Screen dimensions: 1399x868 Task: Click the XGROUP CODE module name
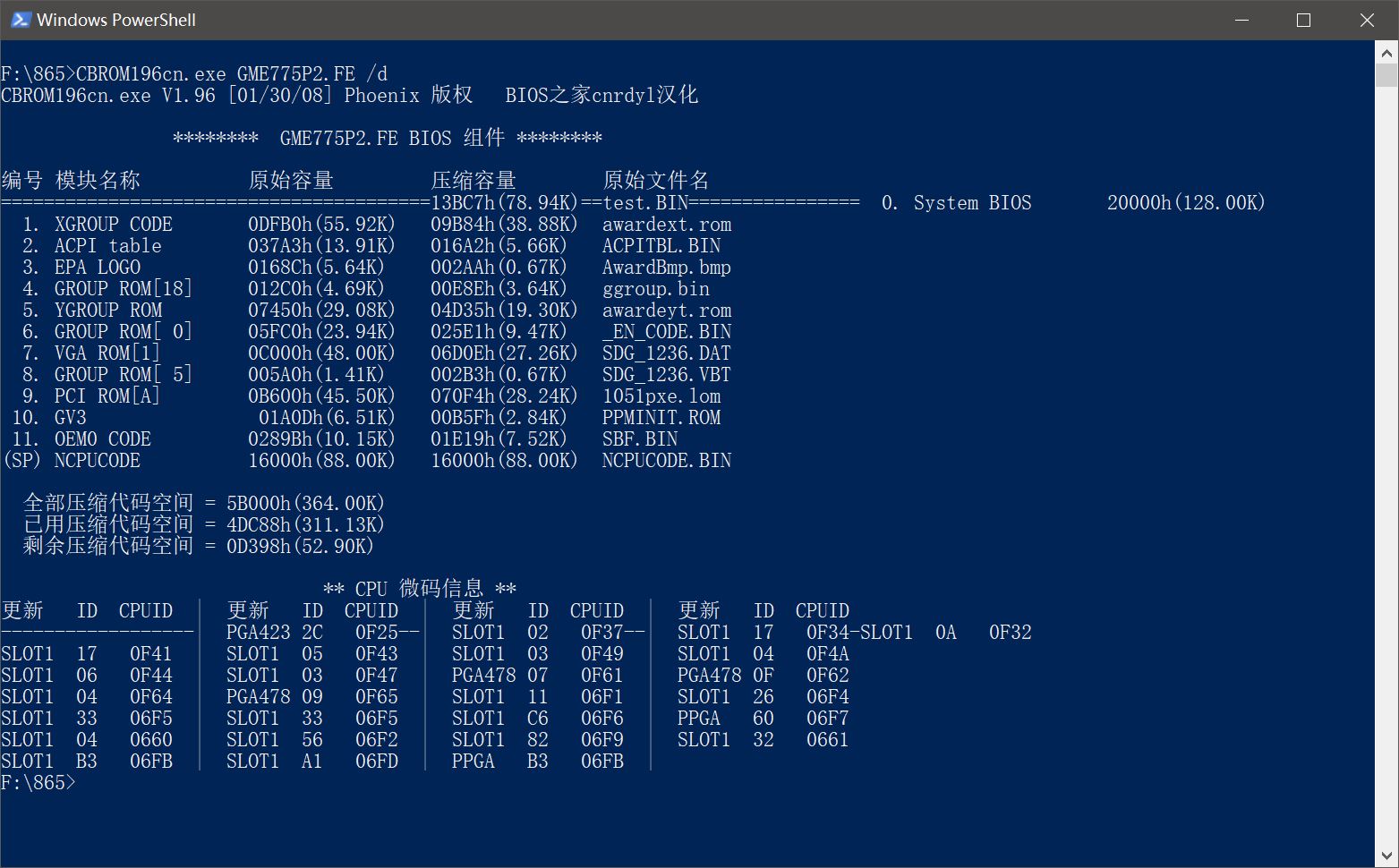click(113, 225)
